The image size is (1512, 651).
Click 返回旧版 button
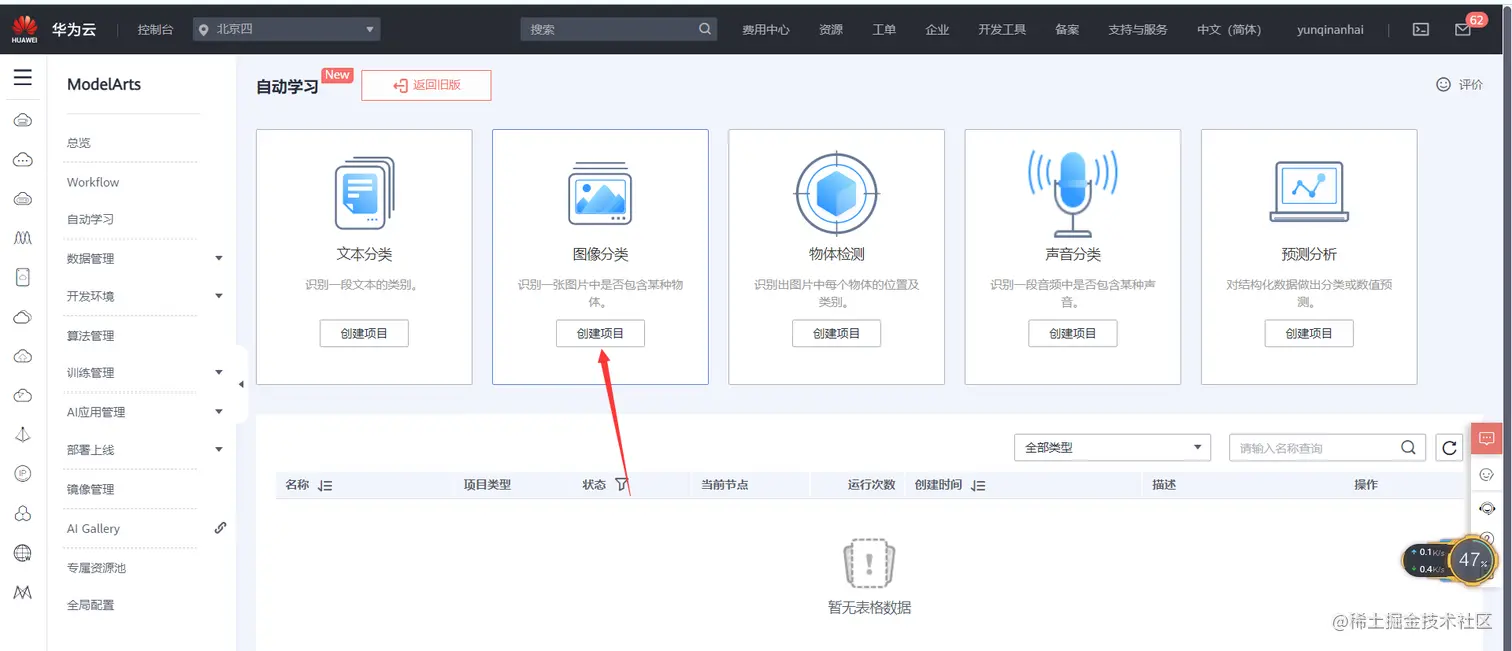[x=426, y=85]
